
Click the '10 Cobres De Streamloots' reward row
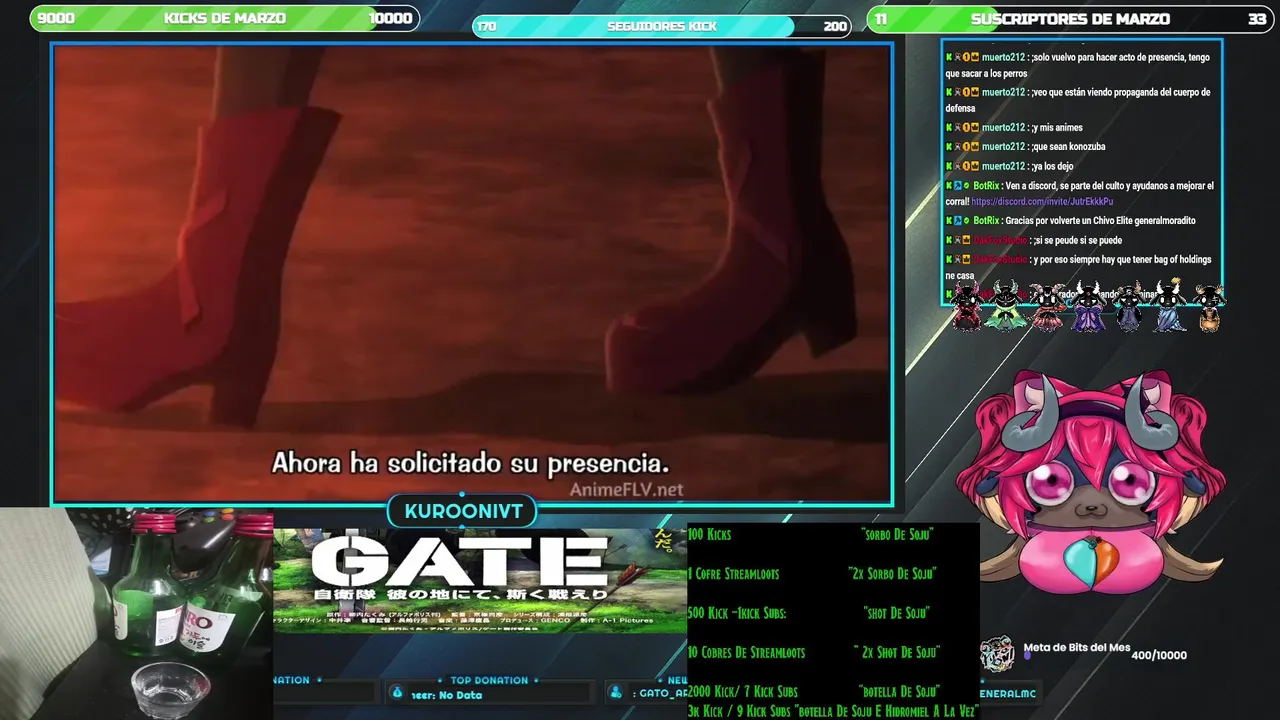[812, 652]
